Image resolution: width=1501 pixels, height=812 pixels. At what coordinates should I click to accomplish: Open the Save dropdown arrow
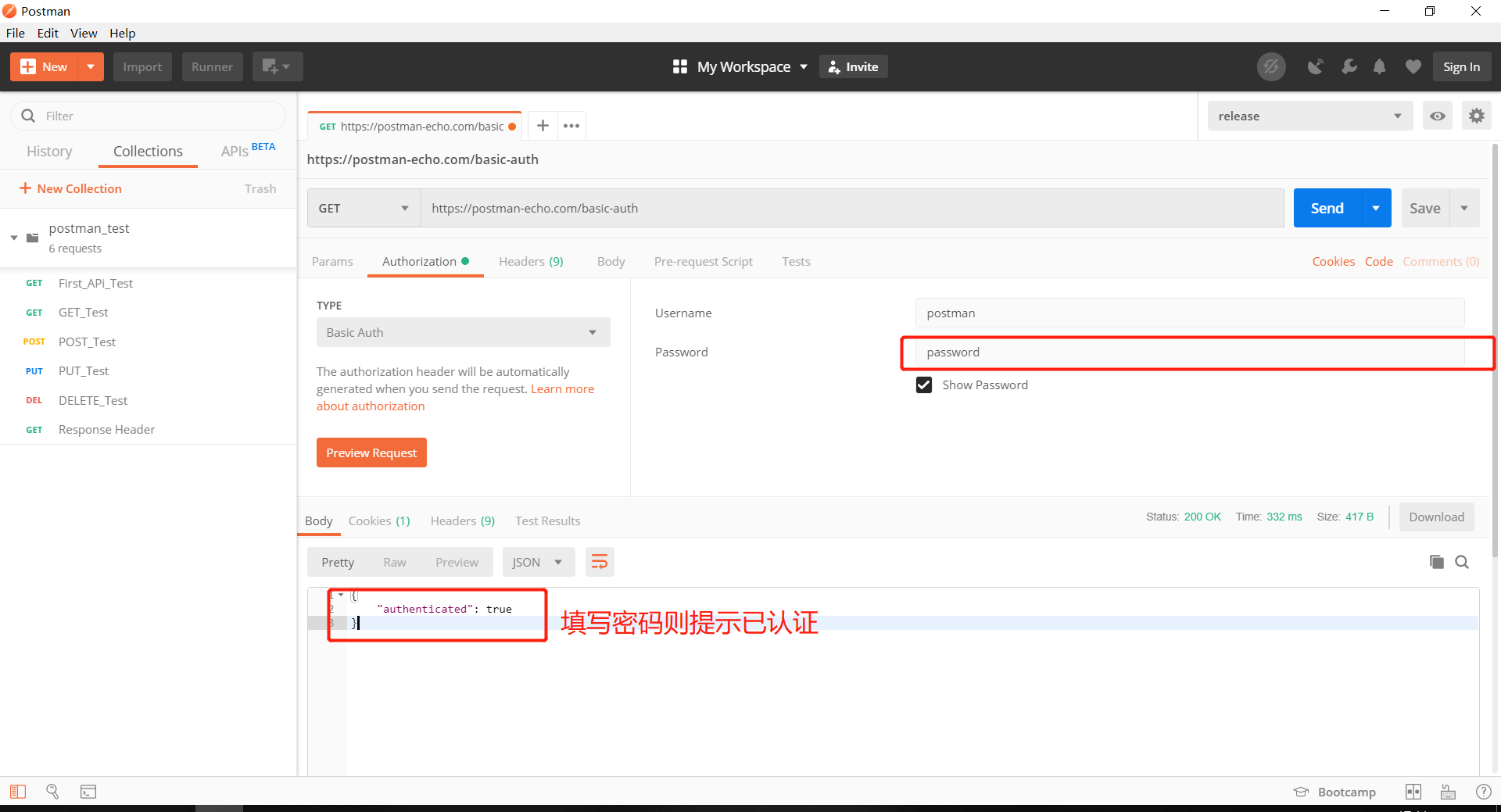tap(1464, 208)
